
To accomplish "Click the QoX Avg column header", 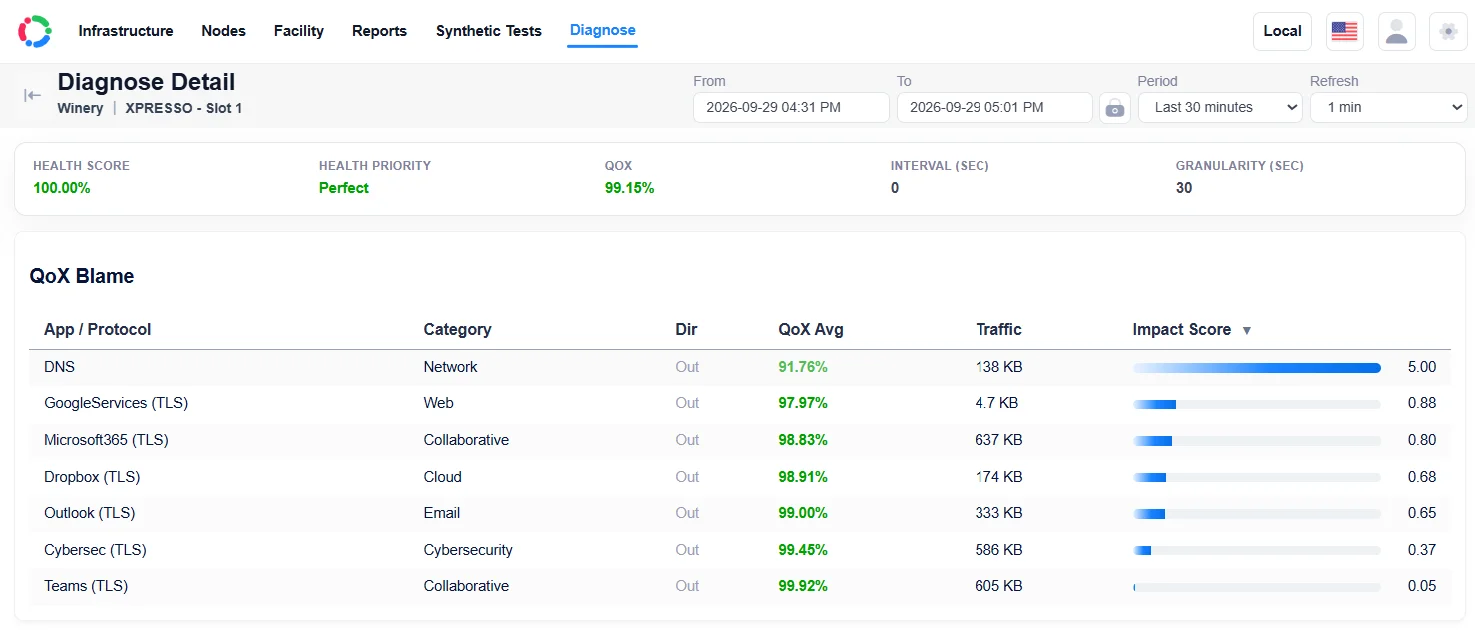I will (x=811, y=330).
